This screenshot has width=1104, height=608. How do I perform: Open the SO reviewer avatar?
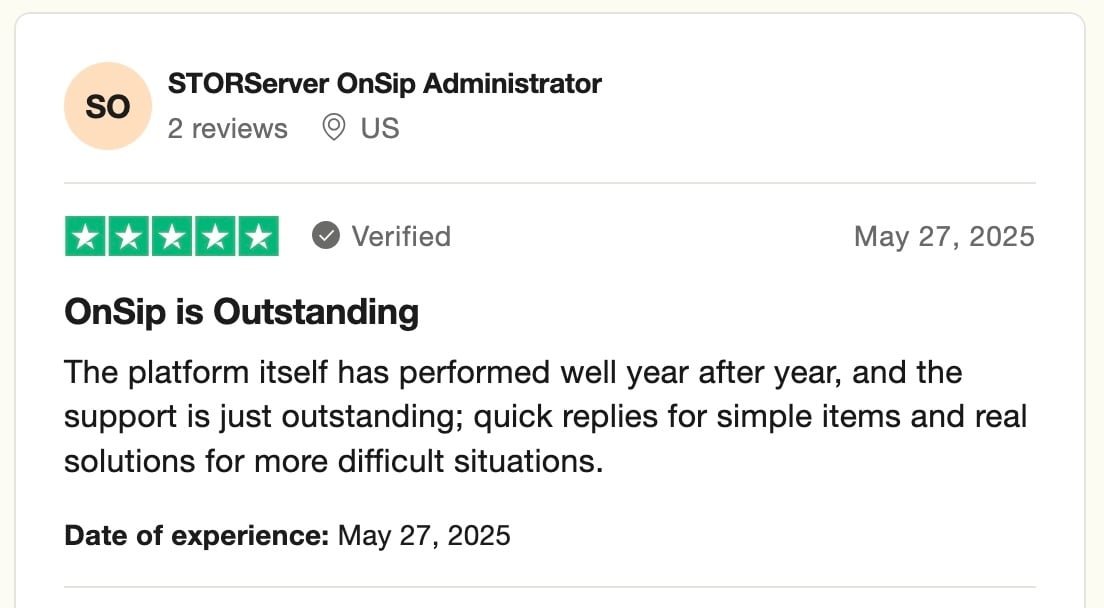click(x=107, y=106)
